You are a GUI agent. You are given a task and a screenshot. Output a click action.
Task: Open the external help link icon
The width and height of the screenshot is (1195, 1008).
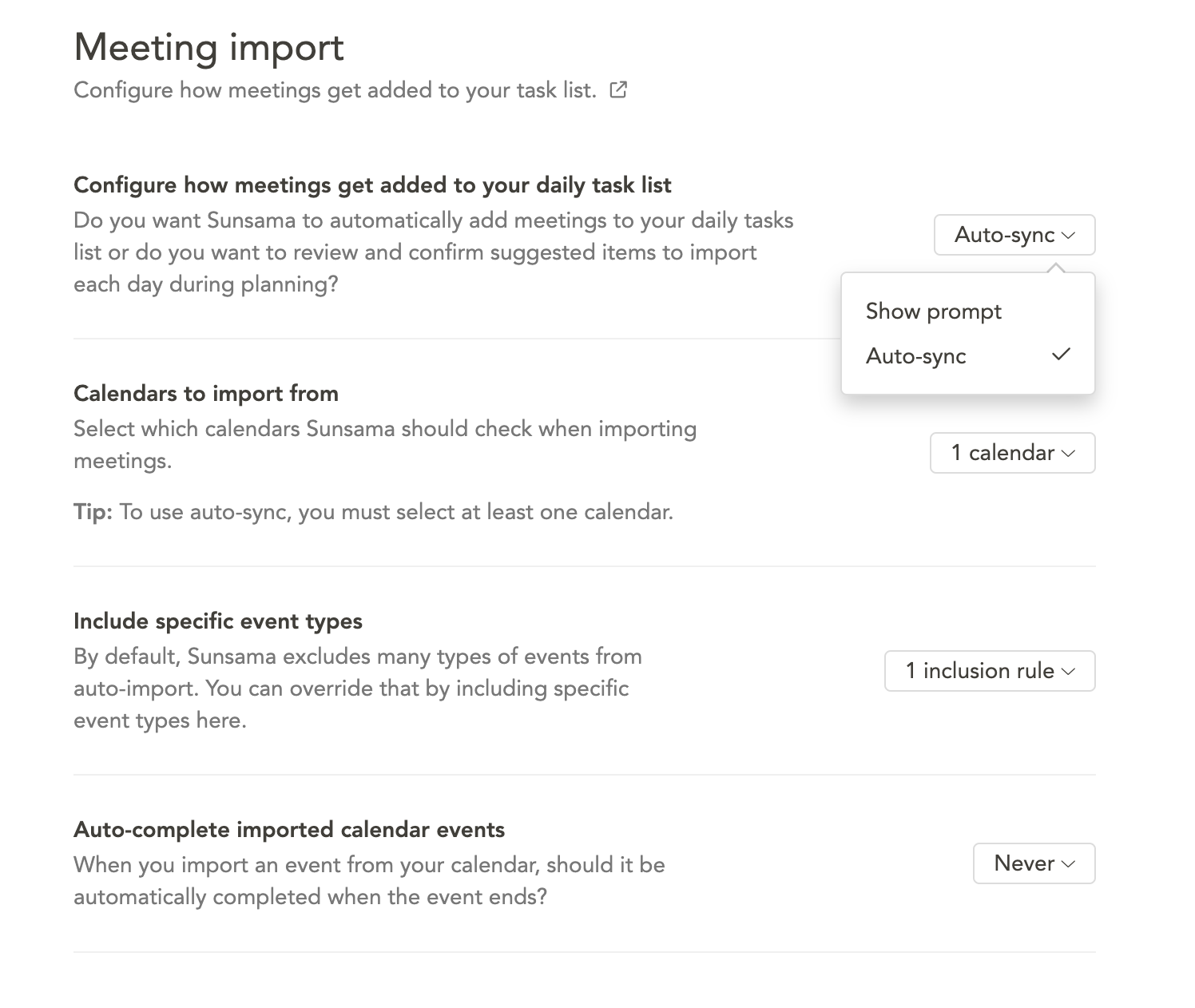(x=618, y=90)
